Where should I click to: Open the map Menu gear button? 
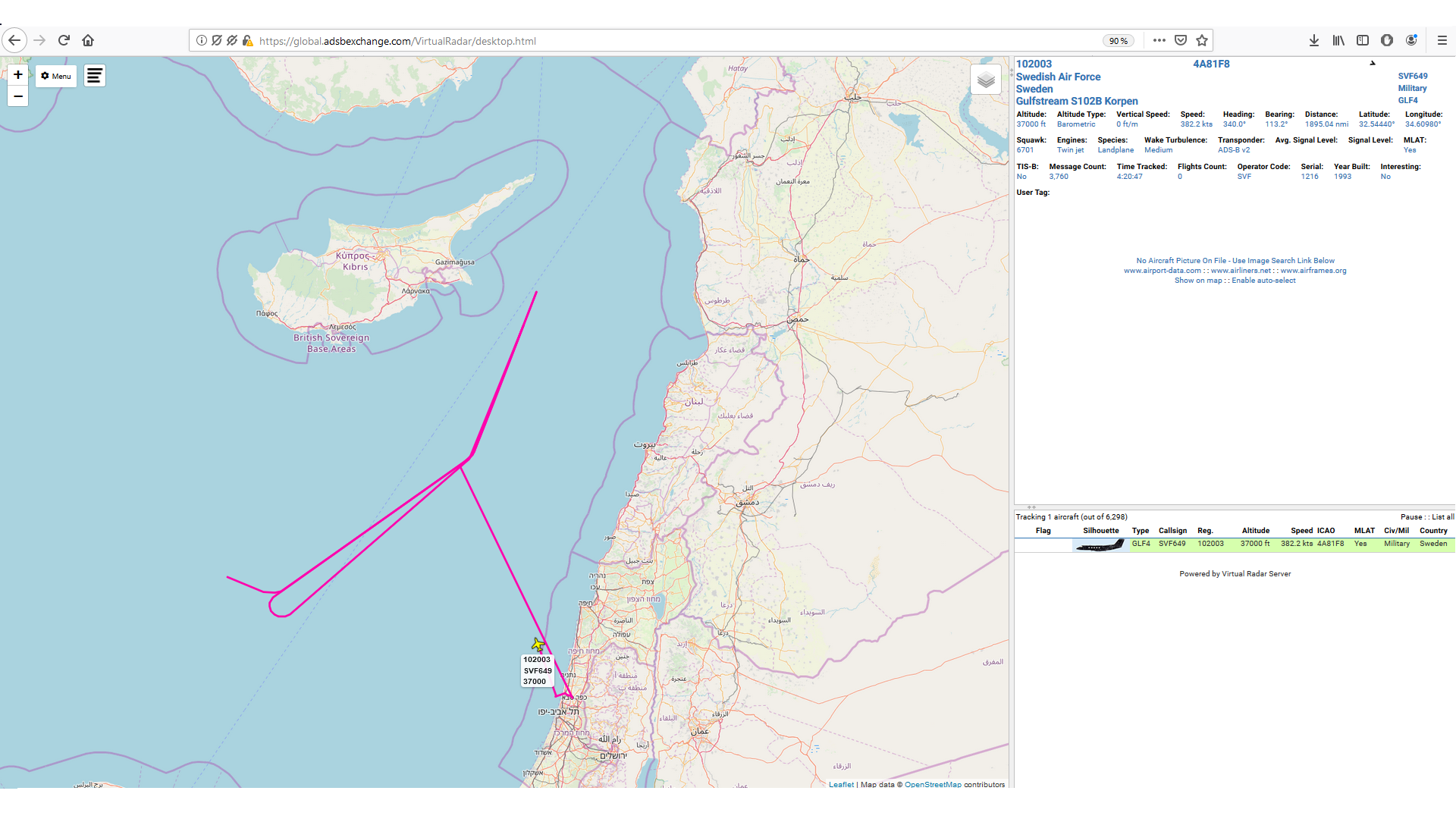(56, 76)
